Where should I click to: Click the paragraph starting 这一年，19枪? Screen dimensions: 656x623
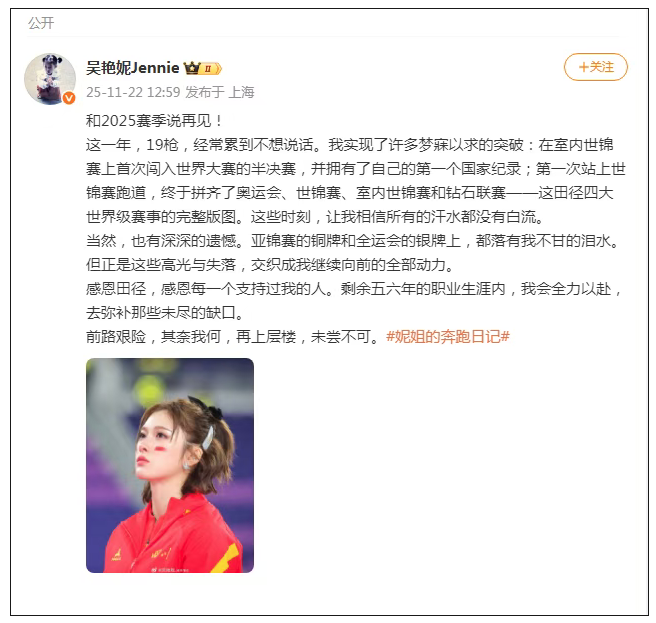356,181
